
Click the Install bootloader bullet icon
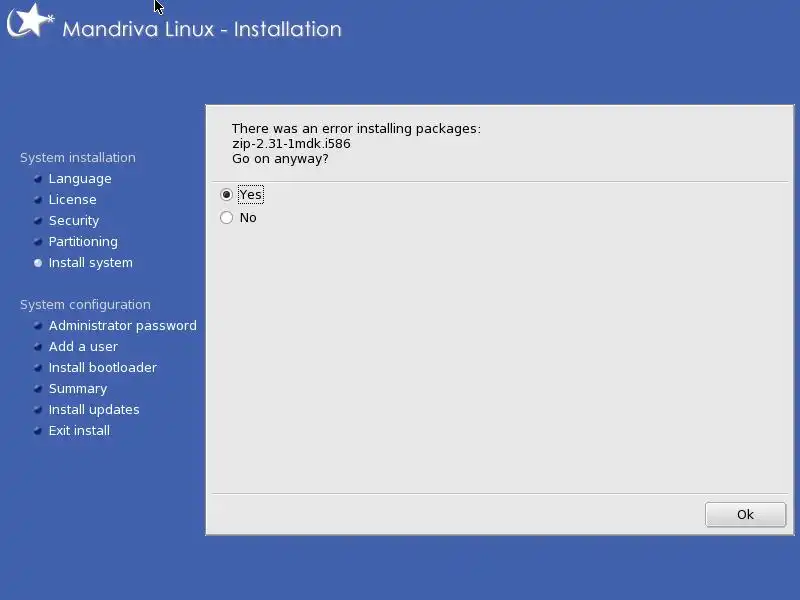(38, 367)
